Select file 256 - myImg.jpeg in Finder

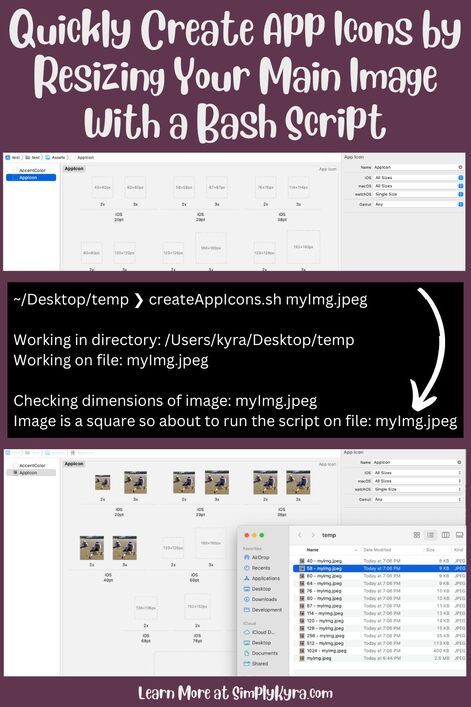point(379,636)
